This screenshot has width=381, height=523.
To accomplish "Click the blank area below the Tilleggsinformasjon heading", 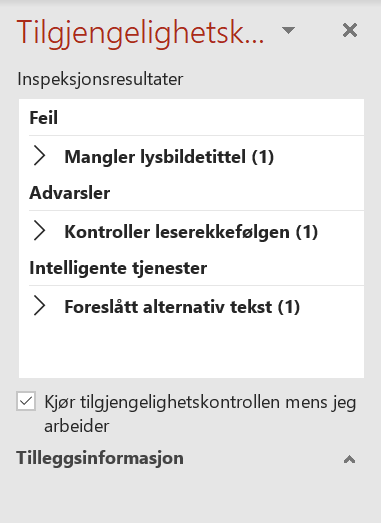I will tap(190, 497).
